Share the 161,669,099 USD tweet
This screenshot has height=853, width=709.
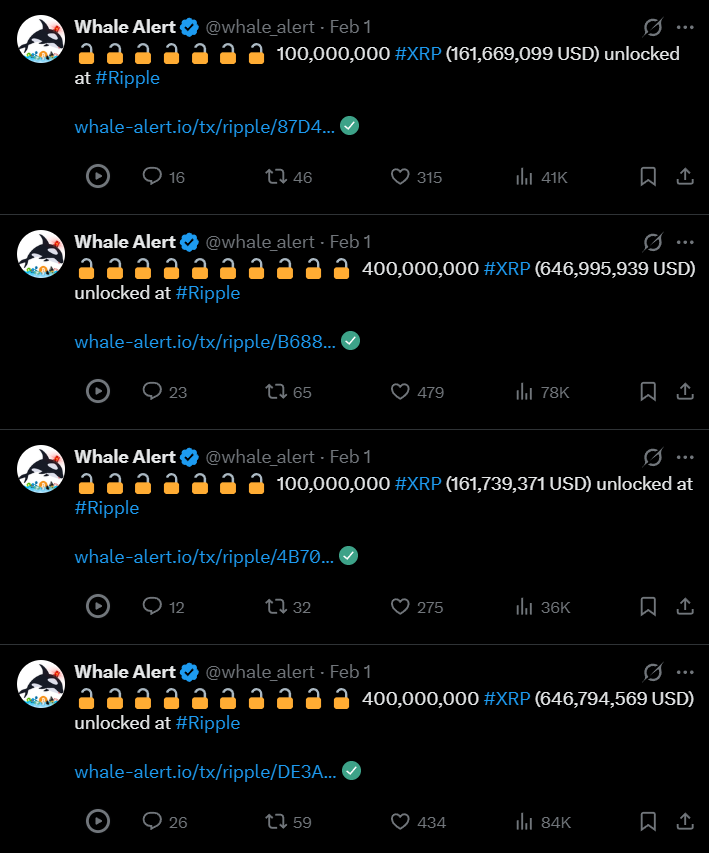(685, 177)
